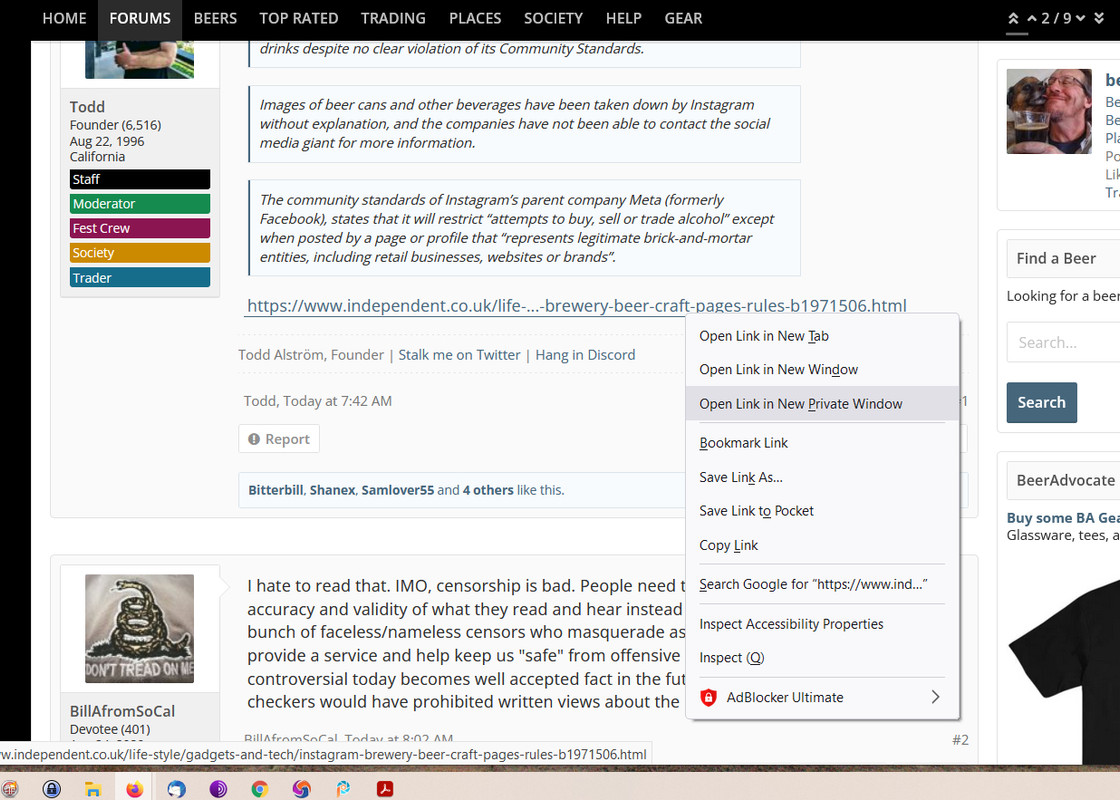Viewport: 1120px width, 800px height.
Task: Click BillAfromSoCal's Don't Tread avatar
Action: pyautogui.click(x=139, y=629)
